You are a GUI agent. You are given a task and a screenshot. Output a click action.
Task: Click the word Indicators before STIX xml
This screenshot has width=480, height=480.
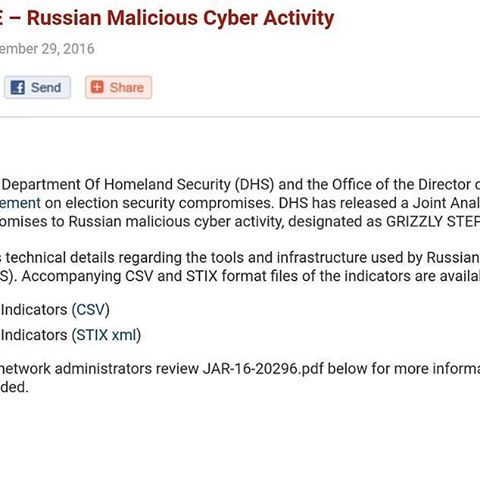34,335
